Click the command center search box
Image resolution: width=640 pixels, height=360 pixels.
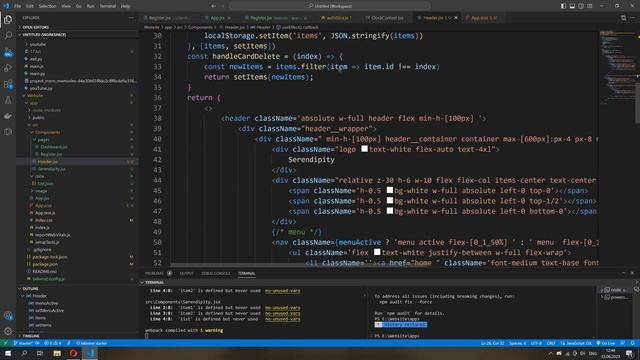(330, 6)
